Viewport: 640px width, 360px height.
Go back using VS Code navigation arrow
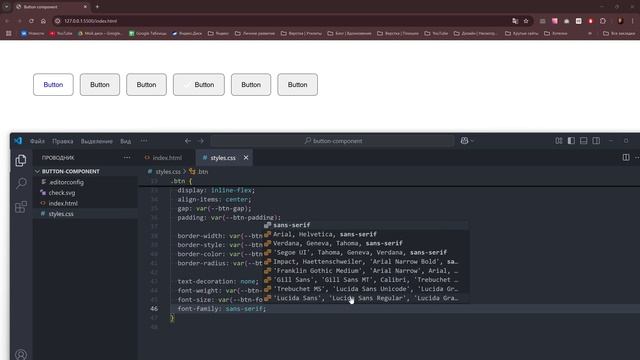[x=188, y=141]
